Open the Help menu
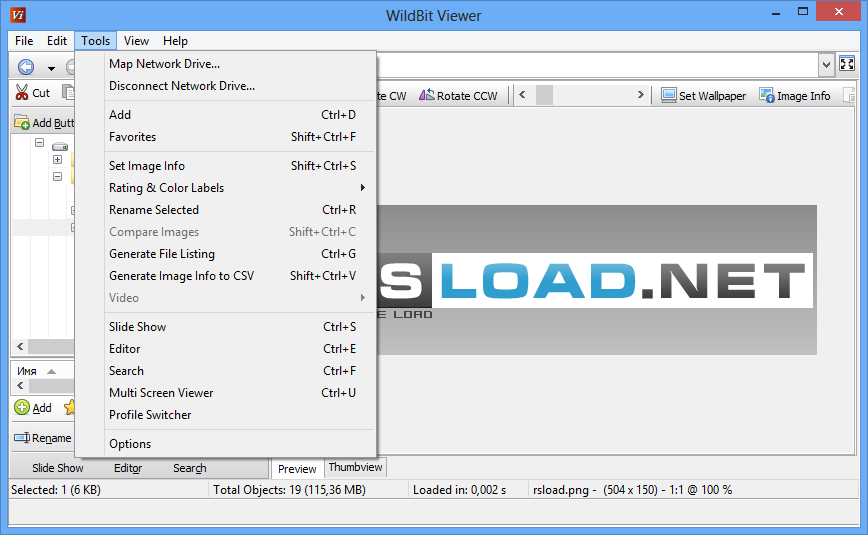The width and height of the screenshot is (868, 535). coord(175,41)
